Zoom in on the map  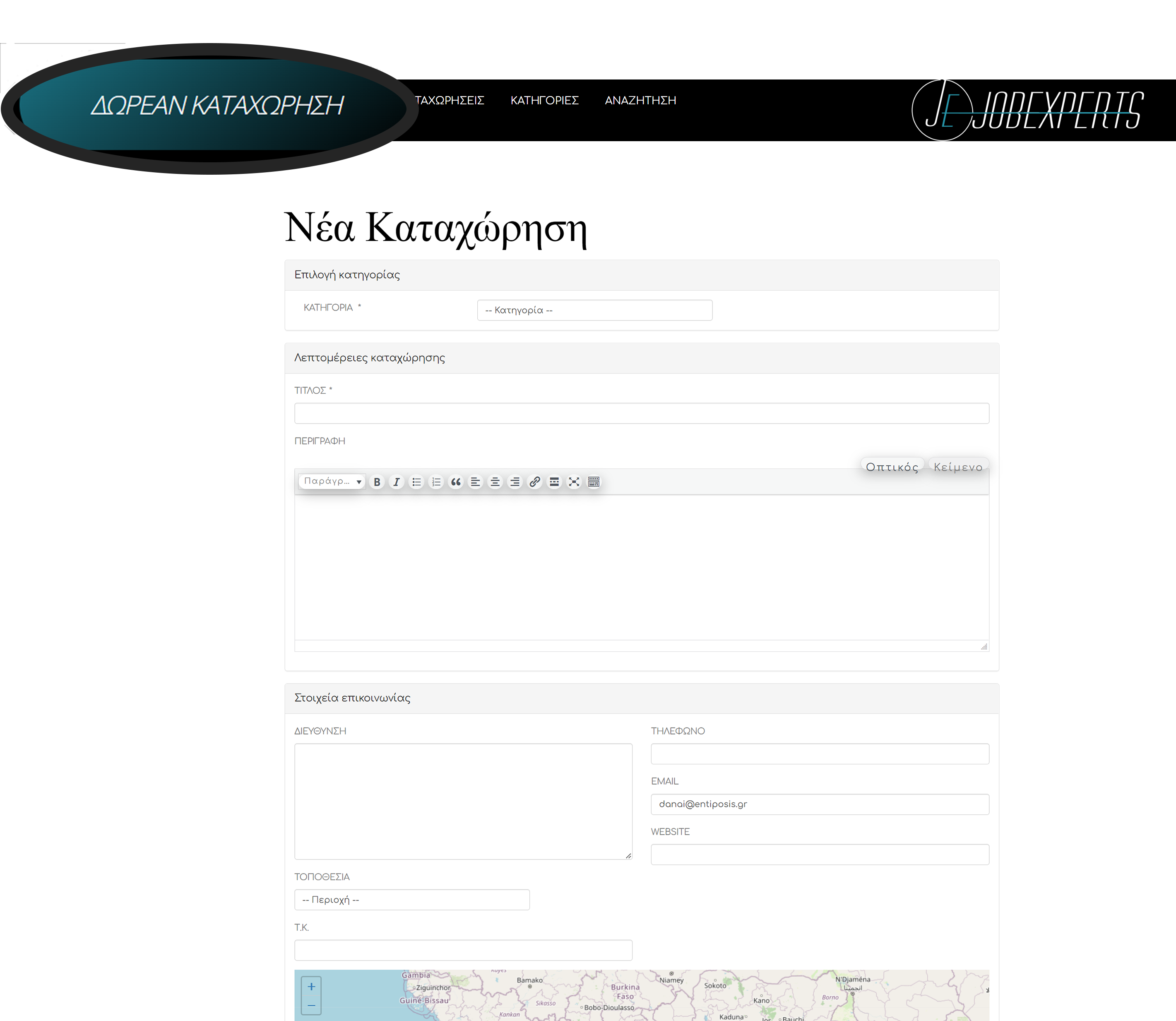[312, 987]
